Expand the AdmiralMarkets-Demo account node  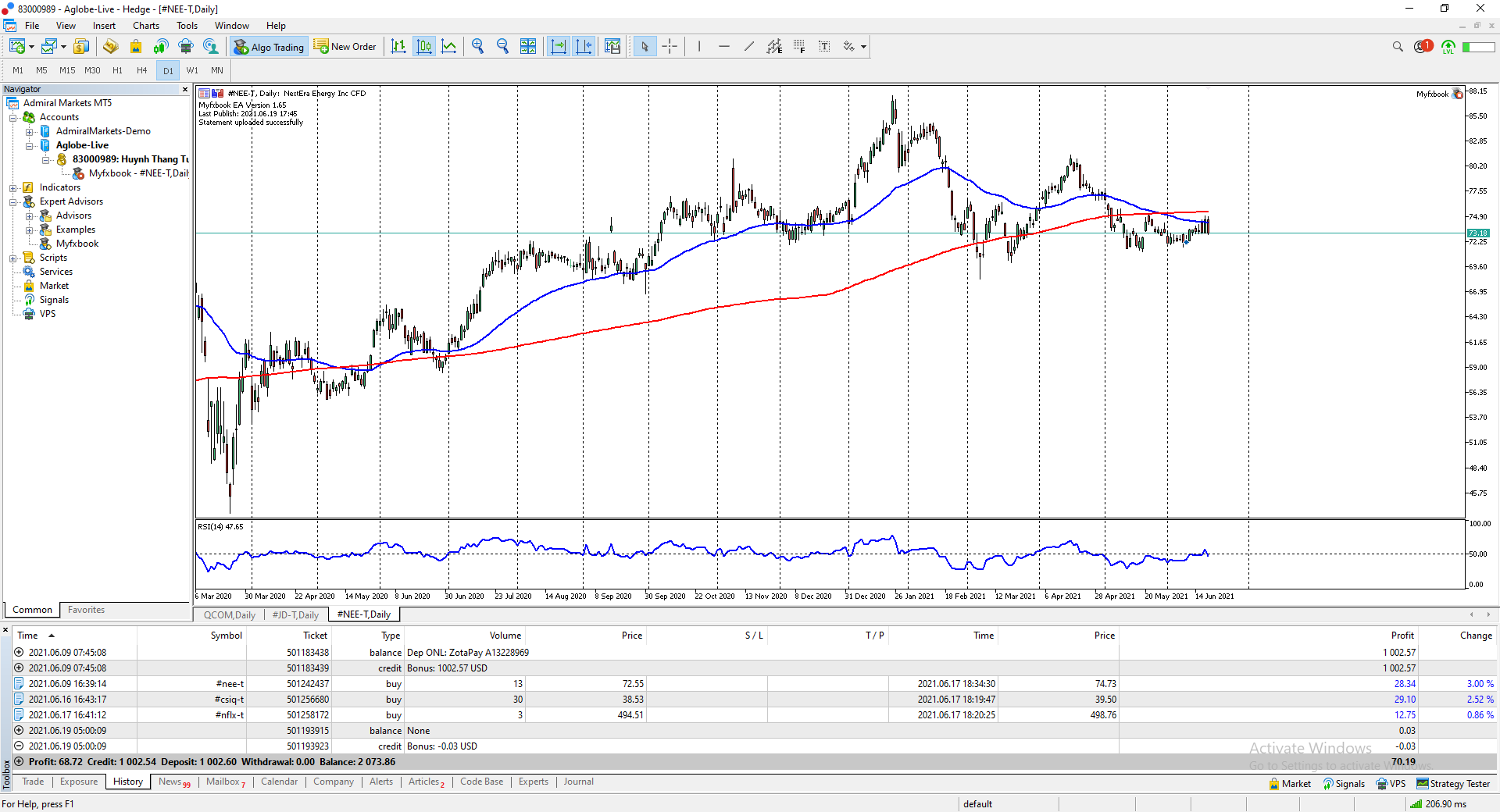30,131
